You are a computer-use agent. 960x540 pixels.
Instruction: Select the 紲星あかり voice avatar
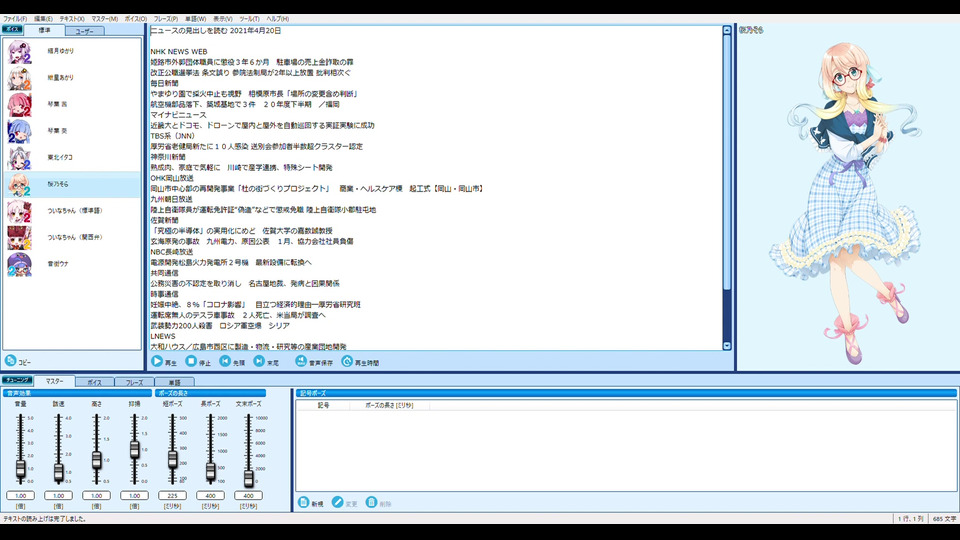(x=19, y=78)
